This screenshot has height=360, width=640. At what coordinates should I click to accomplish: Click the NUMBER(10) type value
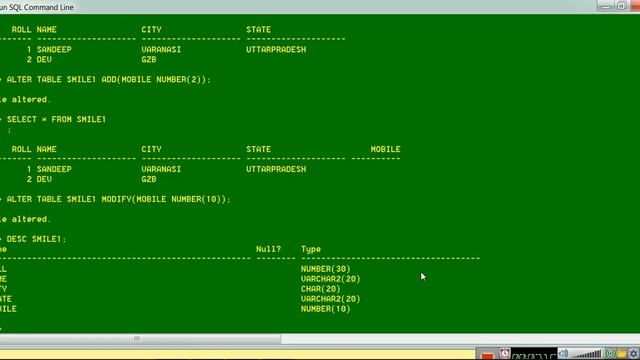(326, 309)
